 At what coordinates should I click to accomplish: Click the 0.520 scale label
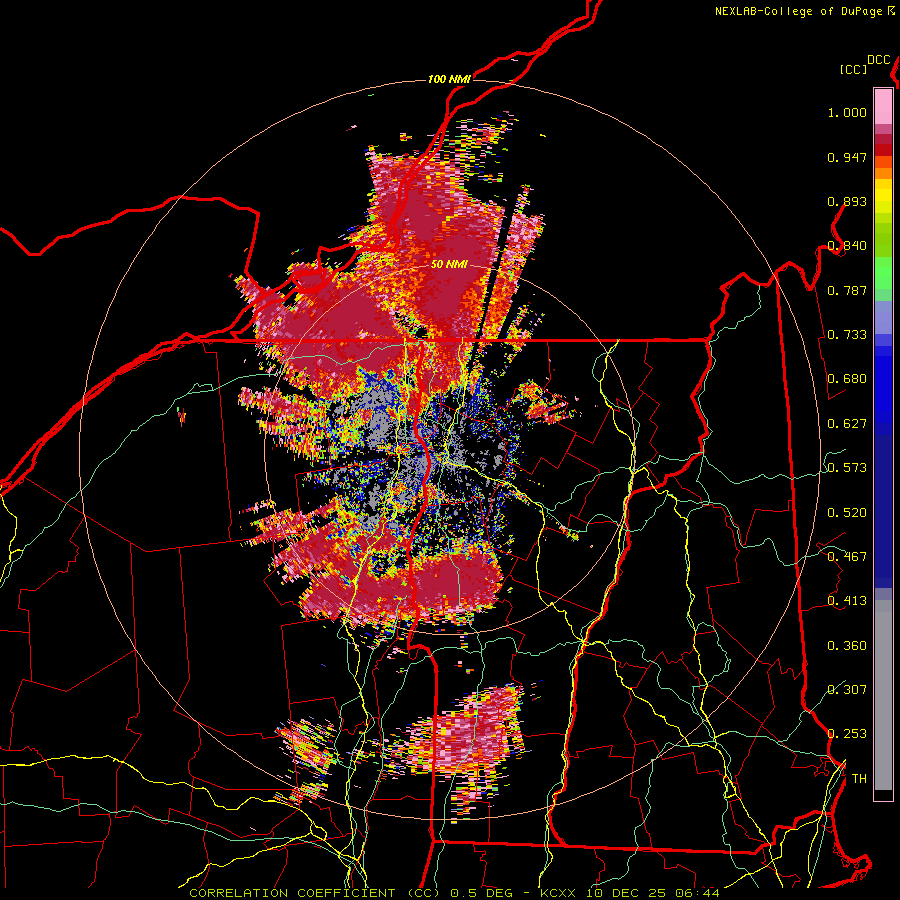[x=847, y=513]
